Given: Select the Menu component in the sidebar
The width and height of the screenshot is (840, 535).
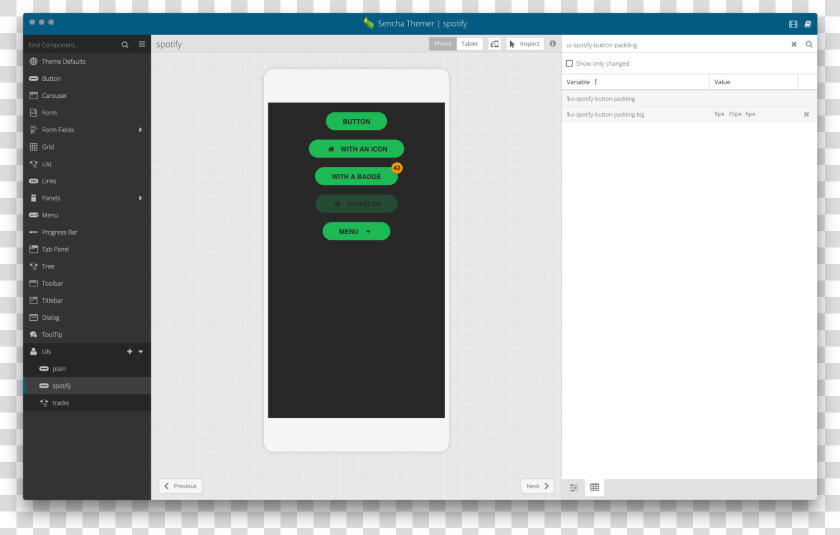Looking at the screenshot, I should tap(87, 215).
